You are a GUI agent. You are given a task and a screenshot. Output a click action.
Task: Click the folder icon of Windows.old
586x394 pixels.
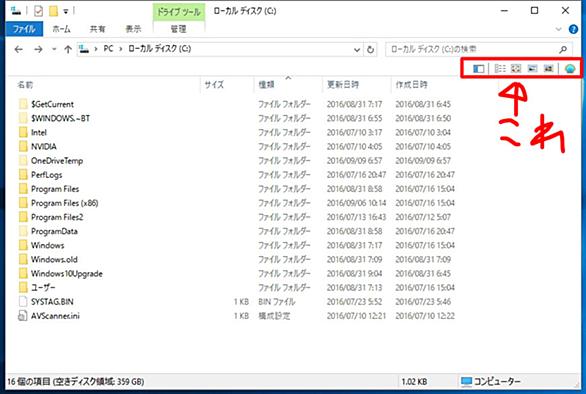23,259
